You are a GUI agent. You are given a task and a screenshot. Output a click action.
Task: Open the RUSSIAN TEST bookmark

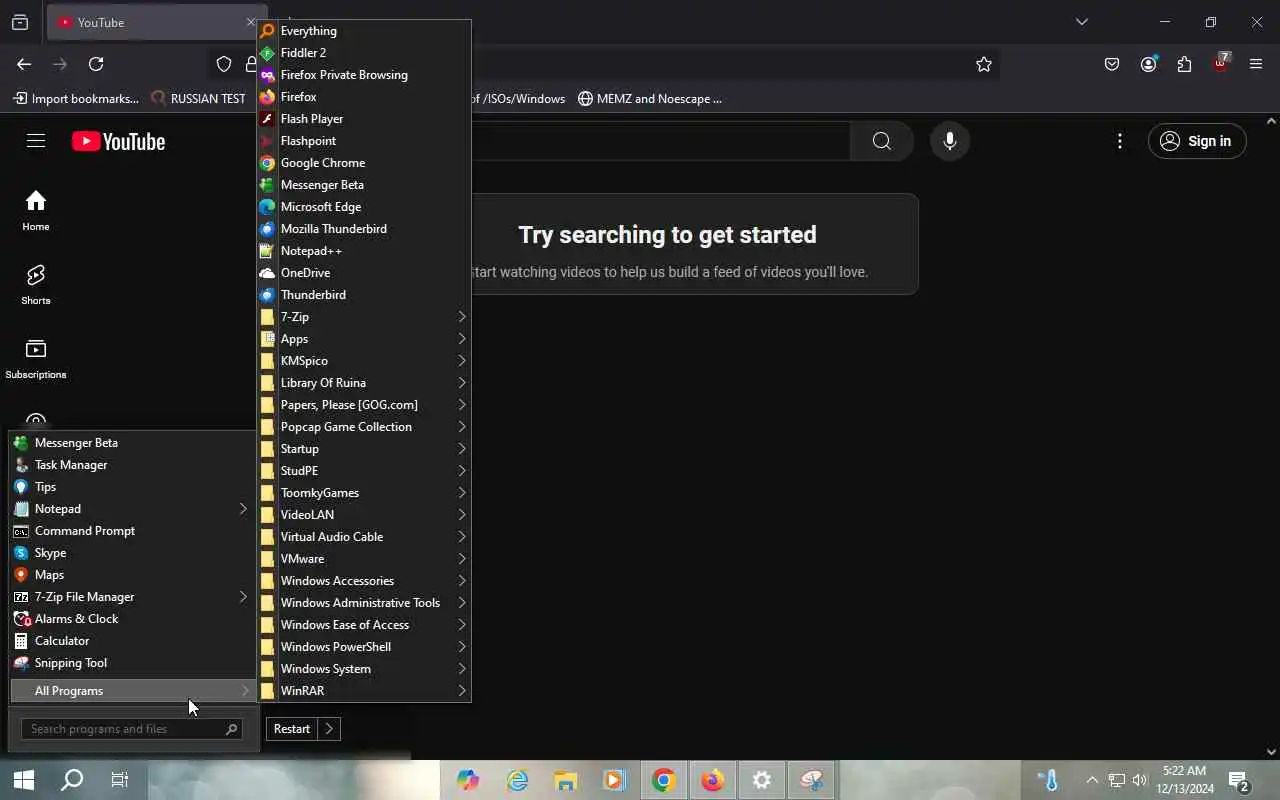pyautogui.click(x=198, y=98)
